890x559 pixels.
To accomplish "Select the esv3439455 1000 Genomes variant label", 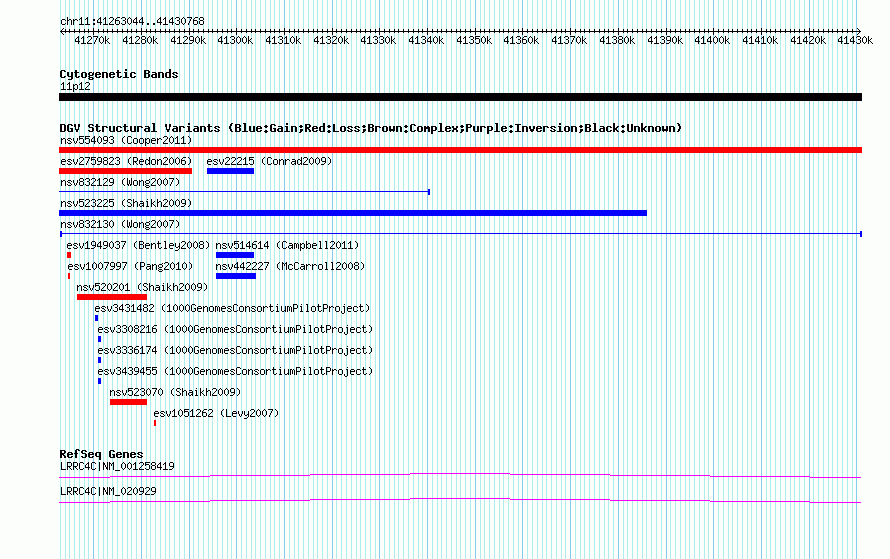I will (x=235, y=371).
